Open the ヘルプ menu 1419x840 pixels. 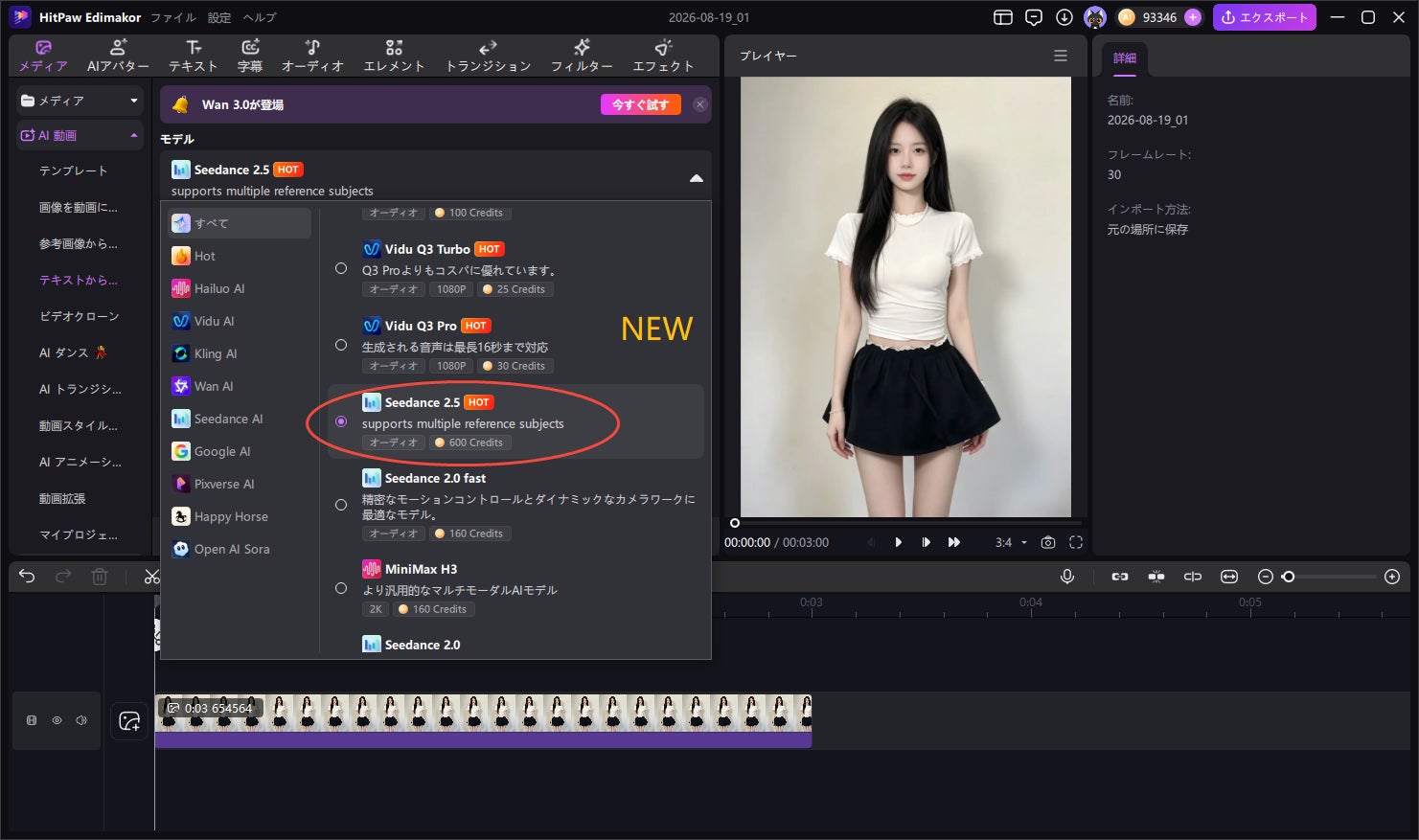[x=260, y=17]
